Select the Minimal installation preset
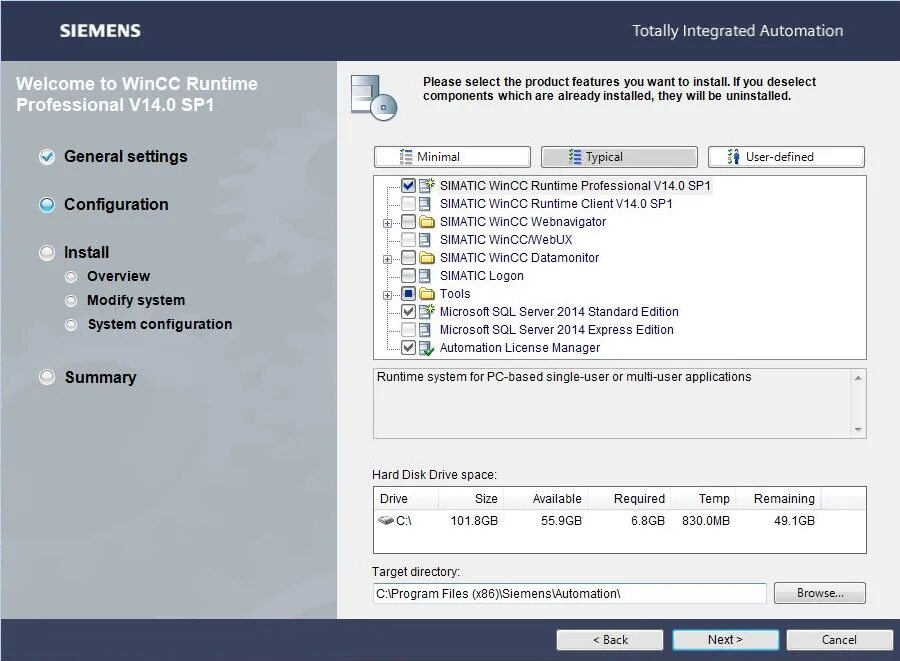This screenshot has width=900, height=661. tap(452, 157)
